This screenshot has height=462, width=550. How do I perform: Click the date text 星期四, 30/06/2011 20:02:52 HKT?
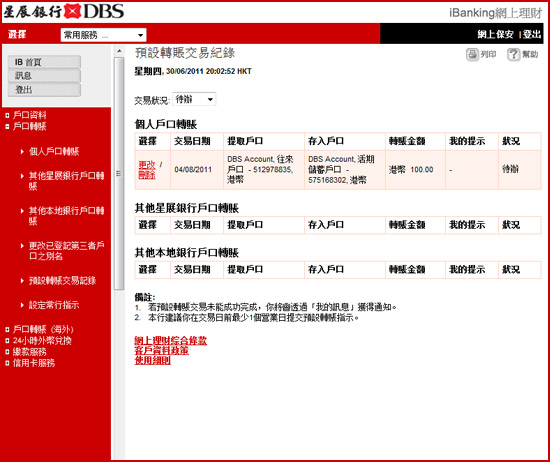(193, 71)
